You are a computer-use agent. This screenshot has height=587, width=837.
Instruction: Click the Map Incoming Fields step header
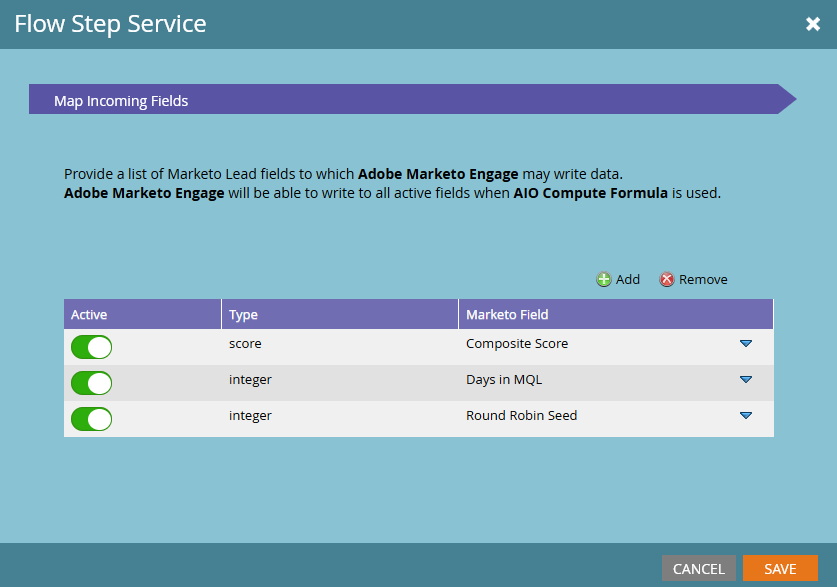(x=121, y=101)
